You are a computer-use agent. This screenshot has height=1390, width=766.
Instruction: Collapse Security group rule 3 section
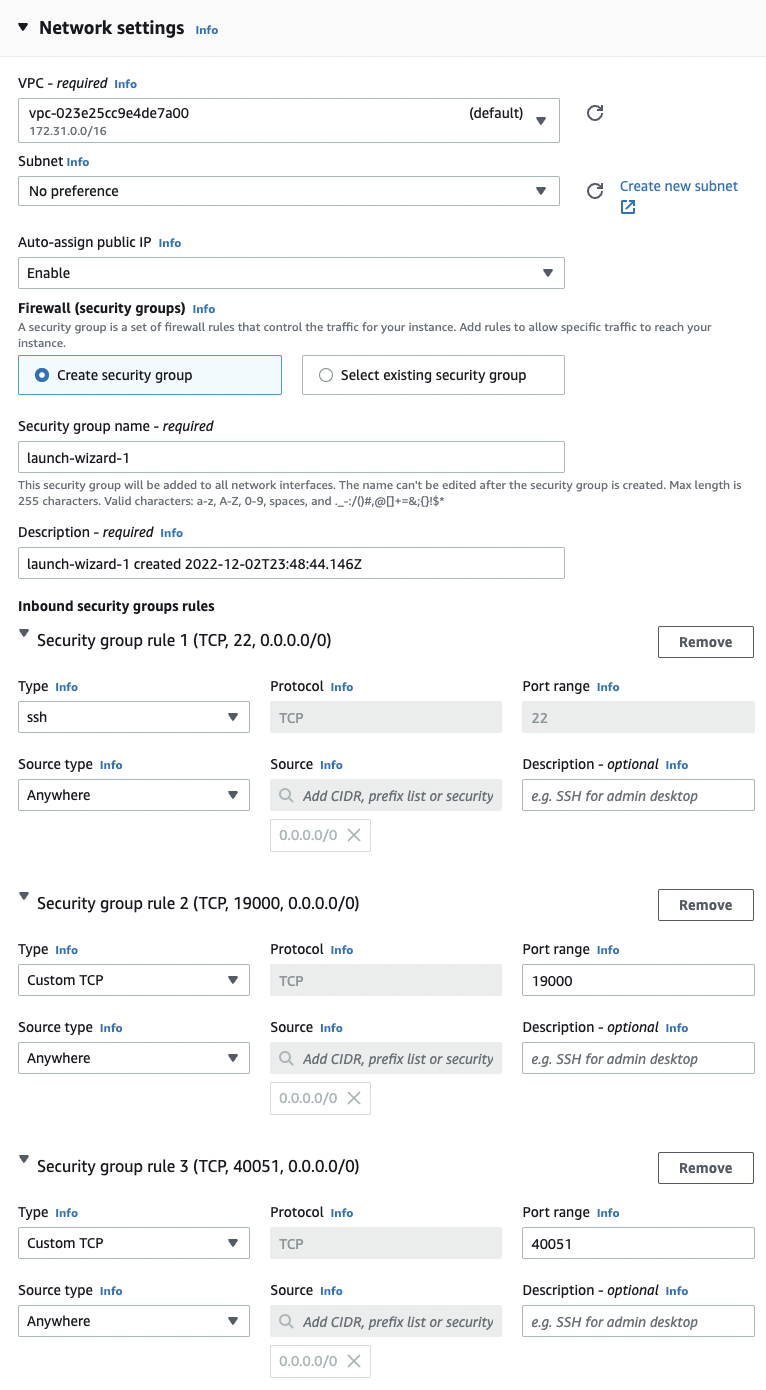pyautogui.click(x=24, y=1159)
